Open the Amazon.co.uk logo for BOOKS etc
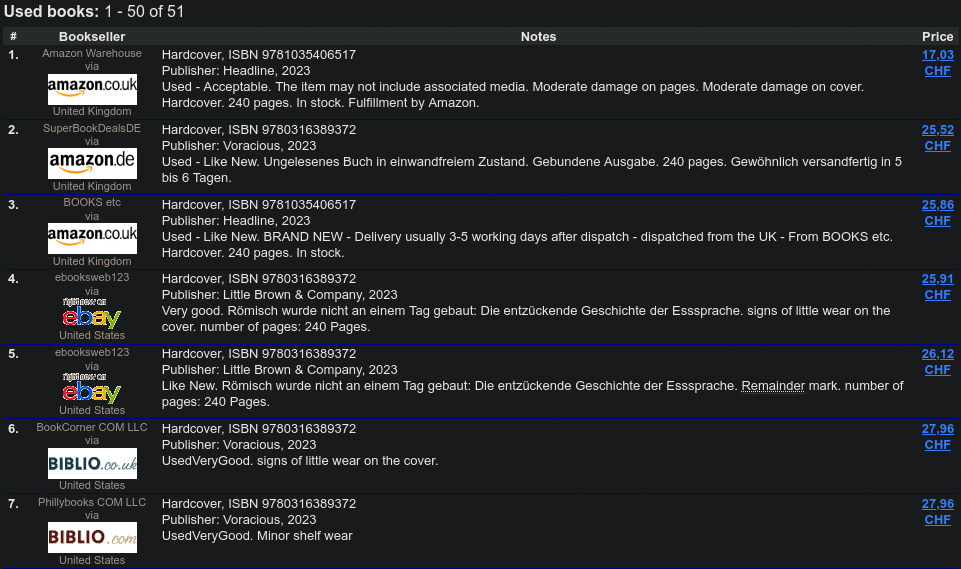 92,238
